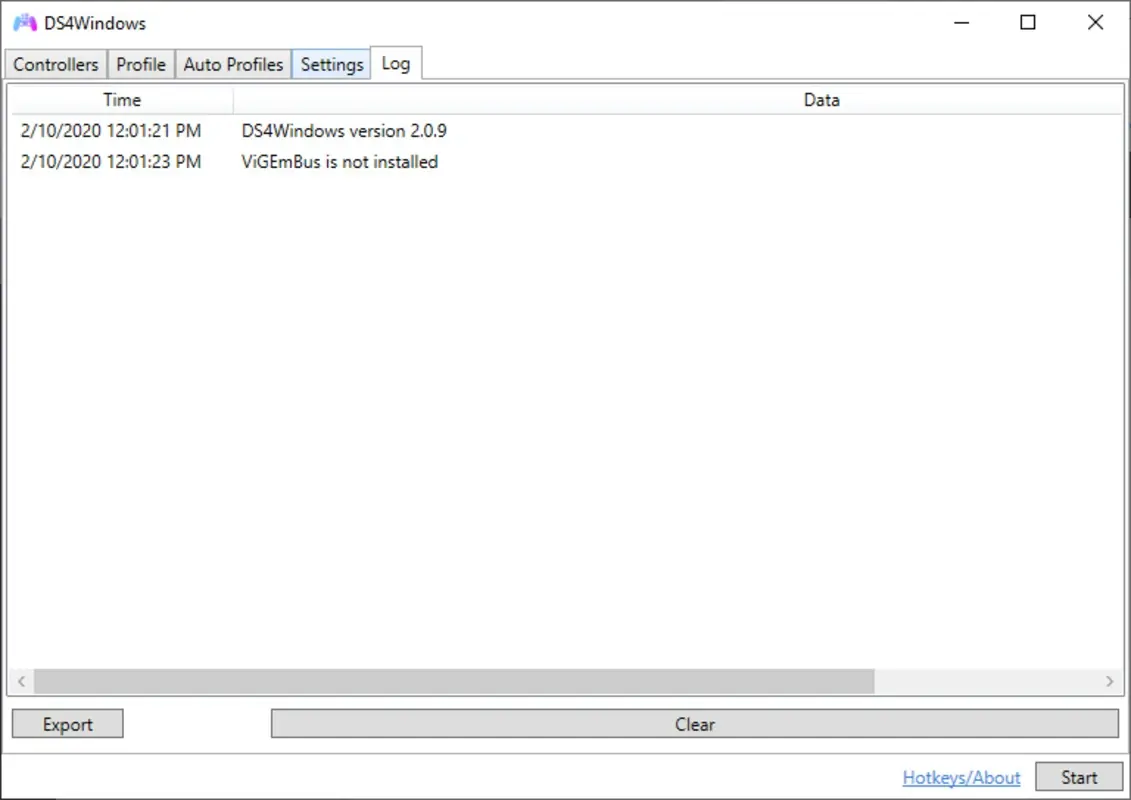Open the Profile tab

point(141,64)
